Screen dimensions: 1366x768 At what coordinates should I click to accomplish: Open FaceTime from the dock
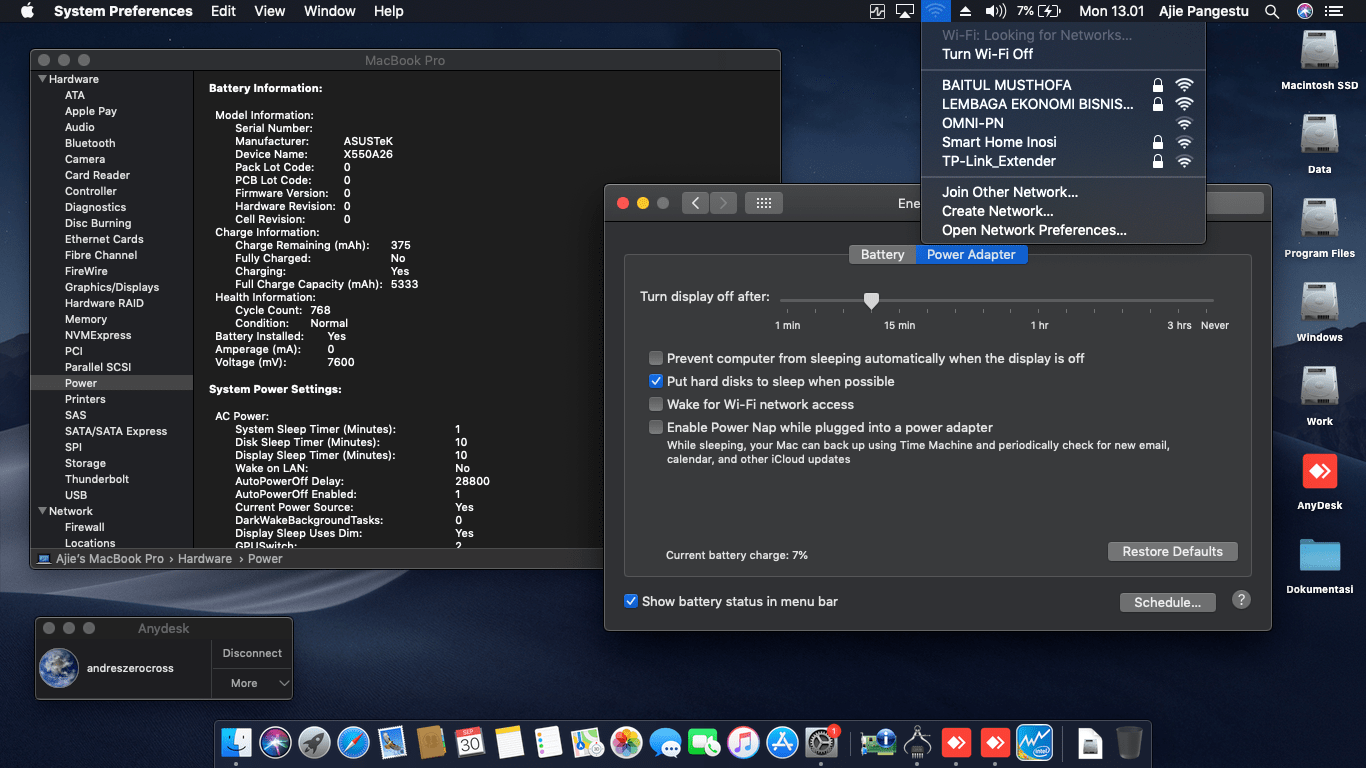(x=704, y=742)
